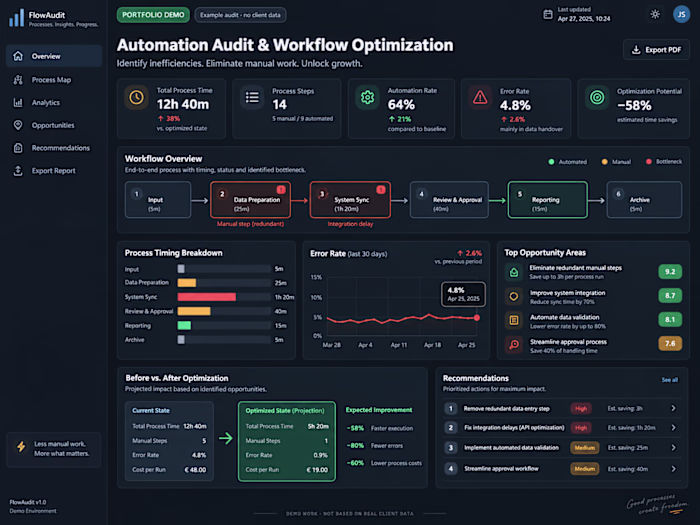The image size is (700, 525).
Task: Click the Current State card title
Action: click(151, 410)
